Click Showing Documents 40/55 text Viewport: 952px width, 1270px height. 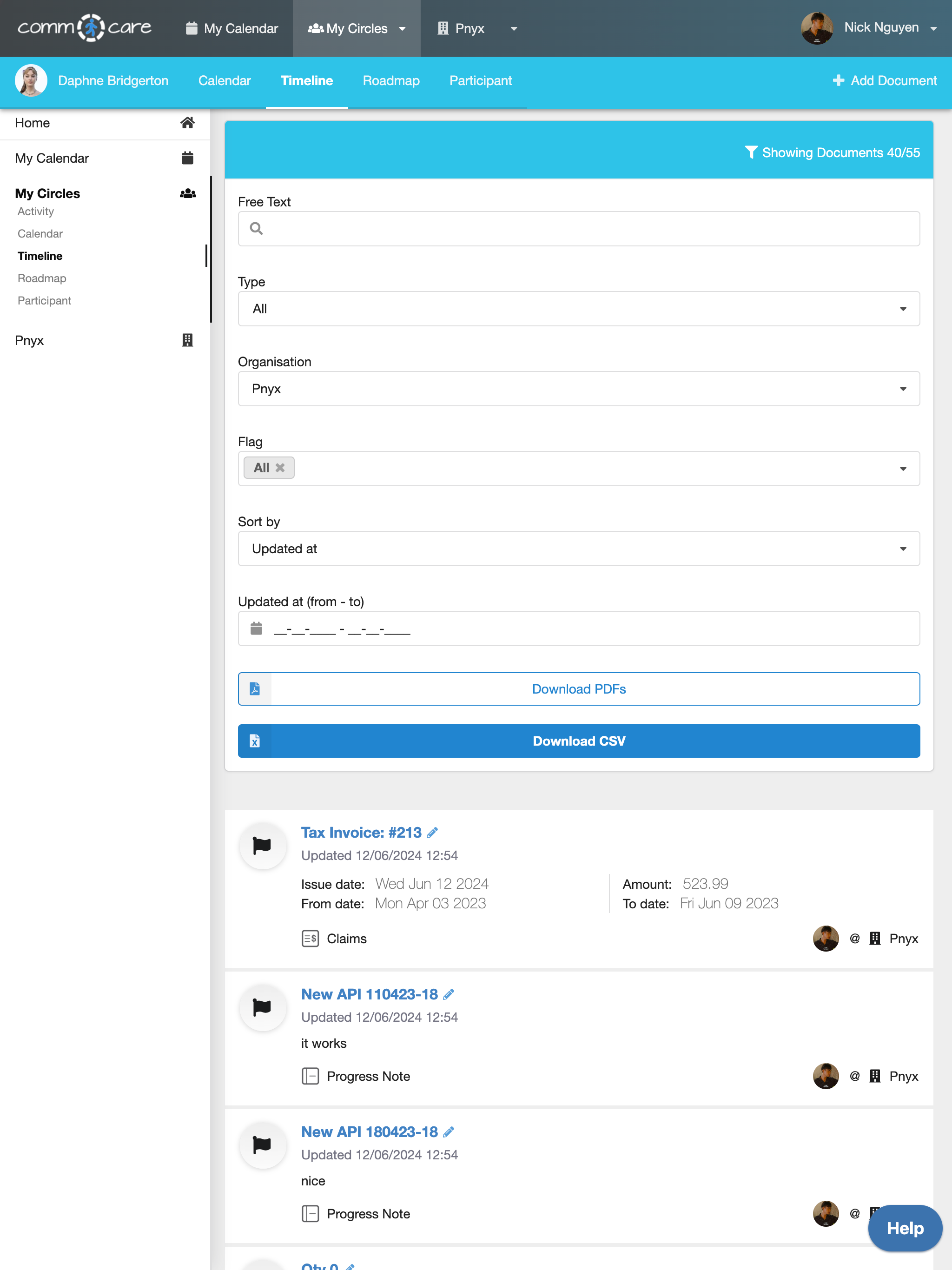click(841, 153)
